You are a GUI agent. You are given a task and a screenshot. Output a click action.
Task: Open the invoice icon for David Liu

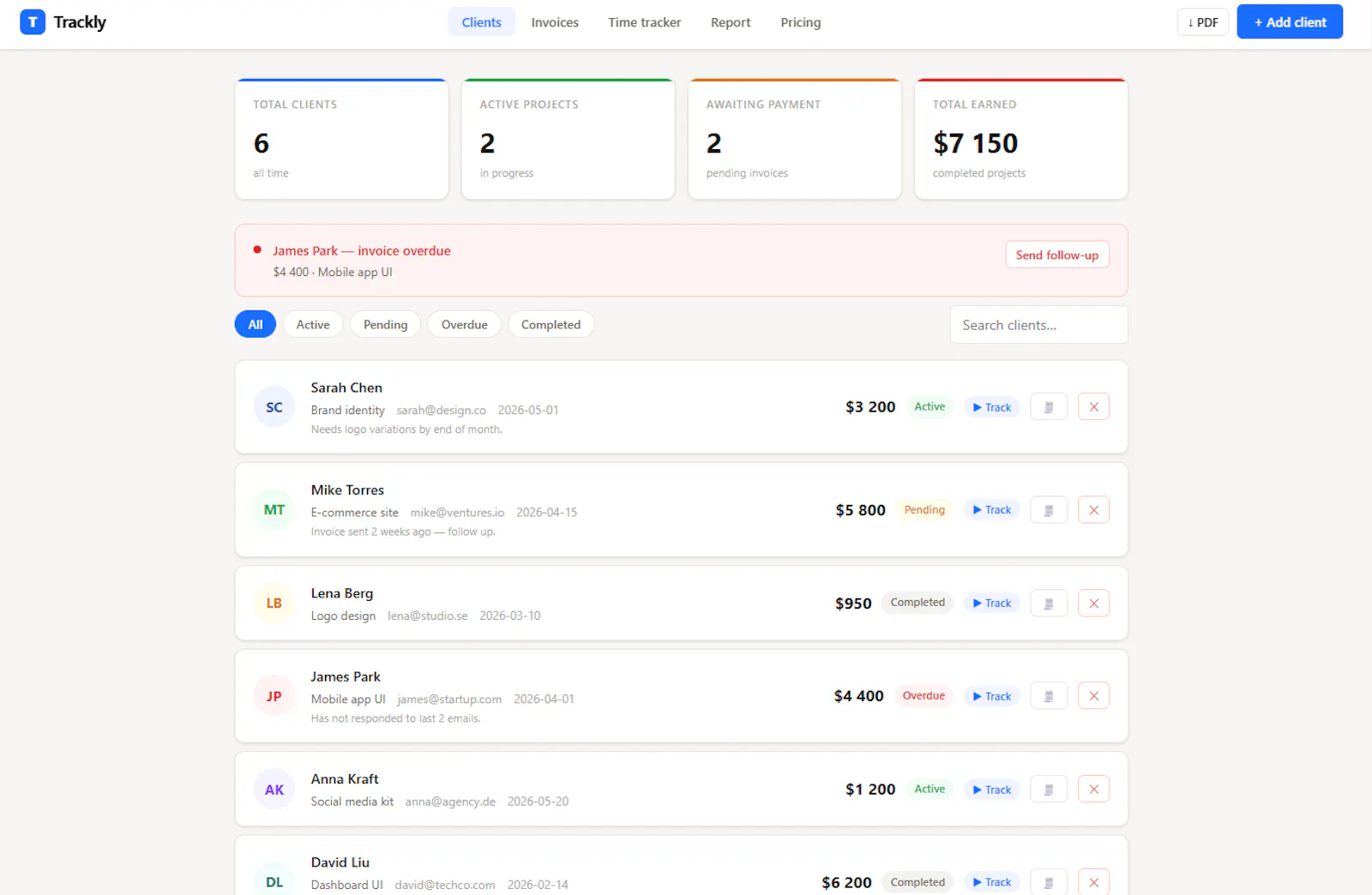(1048, 882)
